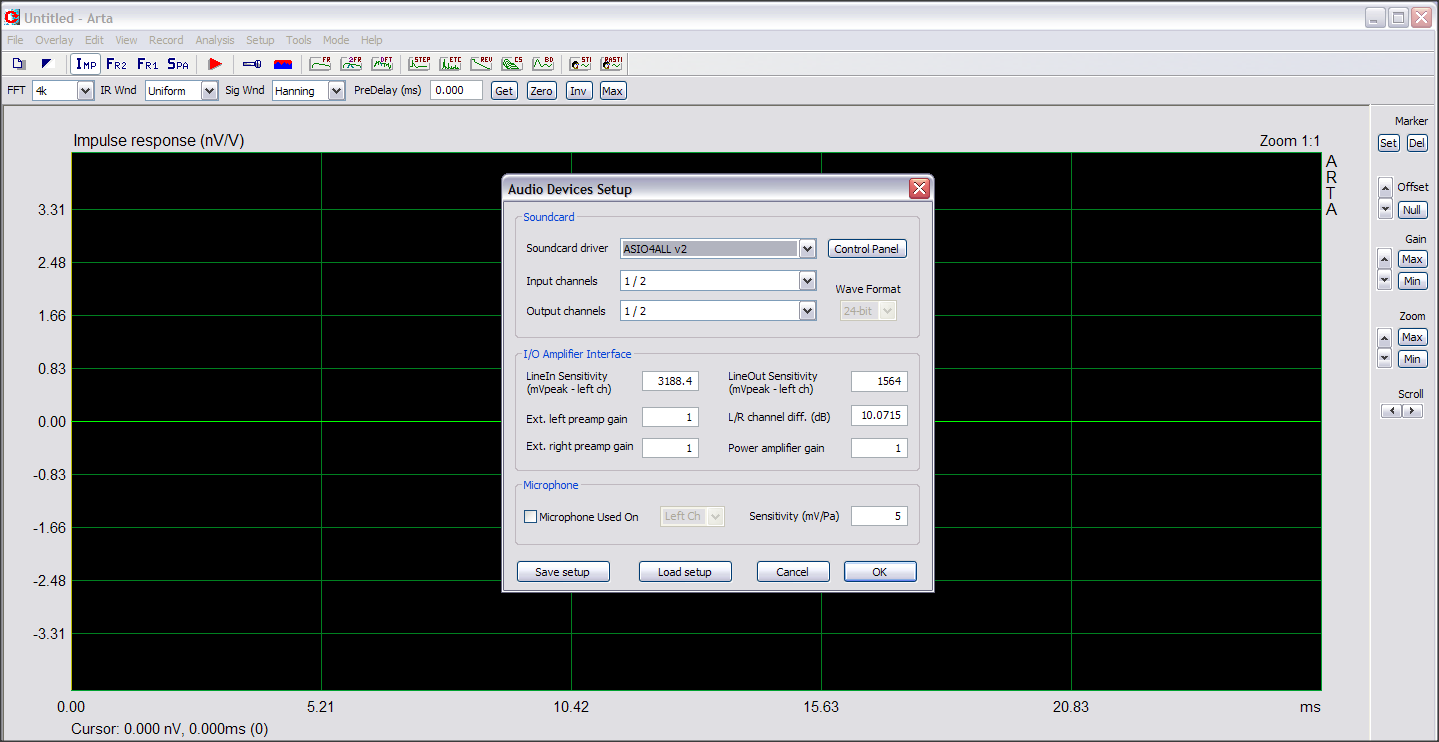
Task: Open the STEP response toolbar icon
Action: click(419, 64)
